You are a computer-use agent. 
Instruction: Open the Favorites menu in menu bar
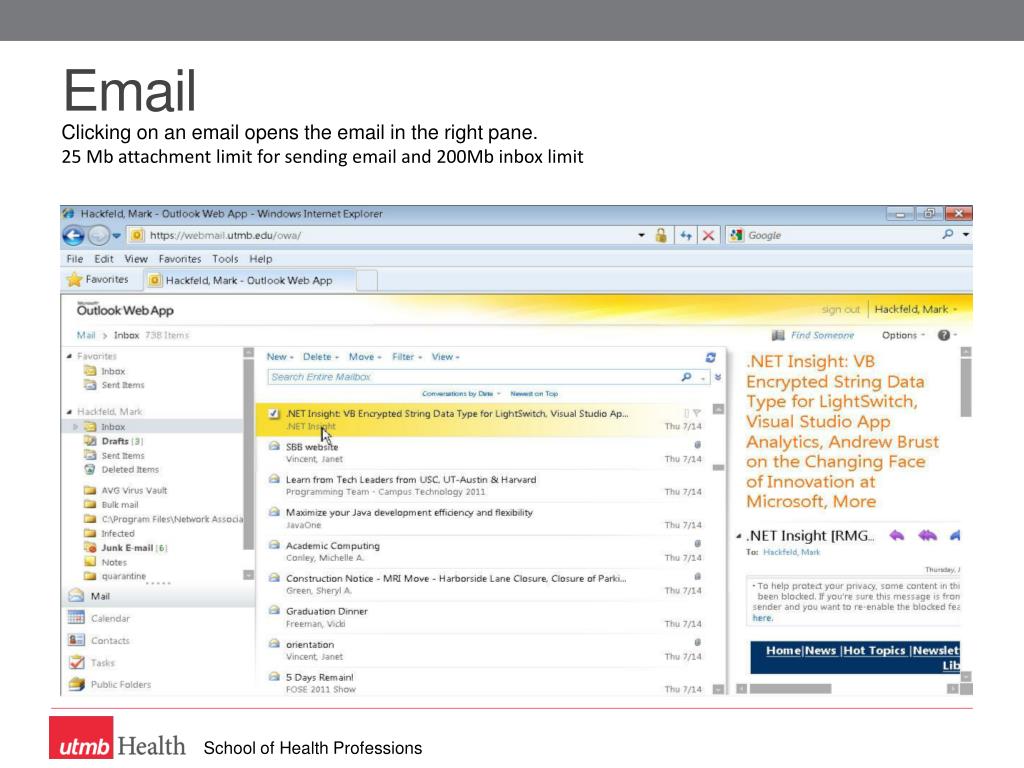180,259
